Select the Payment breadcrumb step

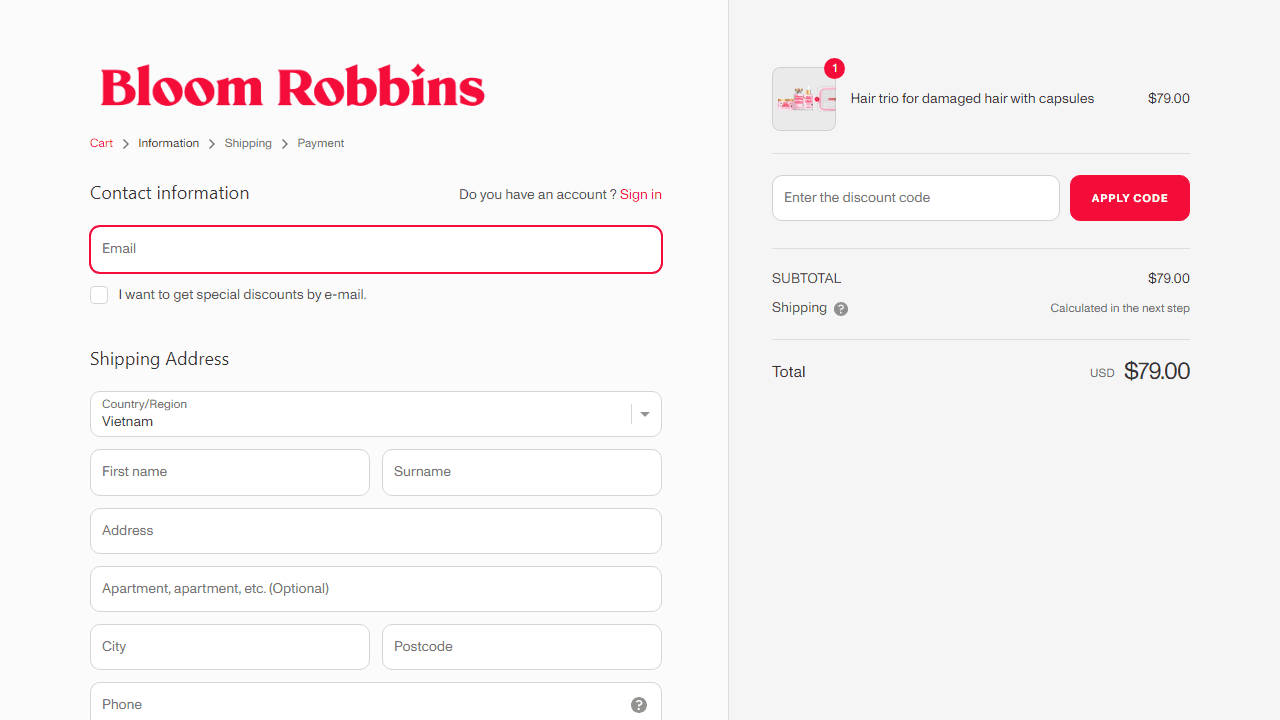(321, 143)
